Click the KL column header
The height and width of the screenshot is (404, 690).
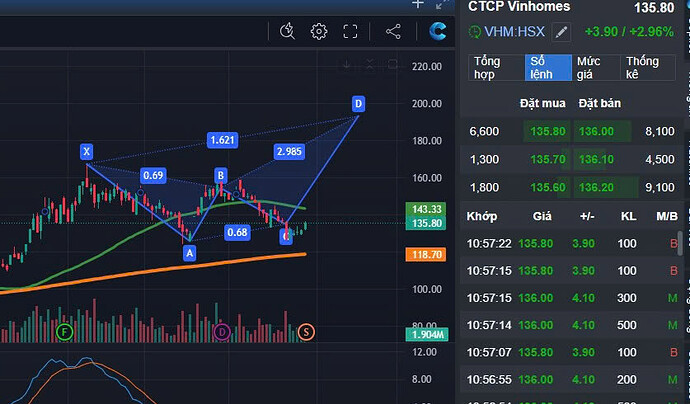click(x=628, y=216)
